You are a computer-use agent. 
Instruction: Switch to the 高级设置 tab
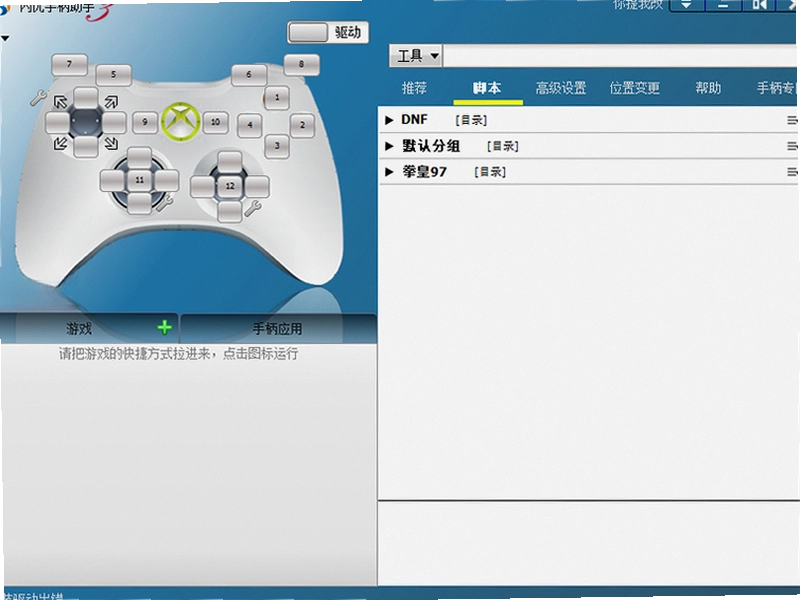click(561, 88)
